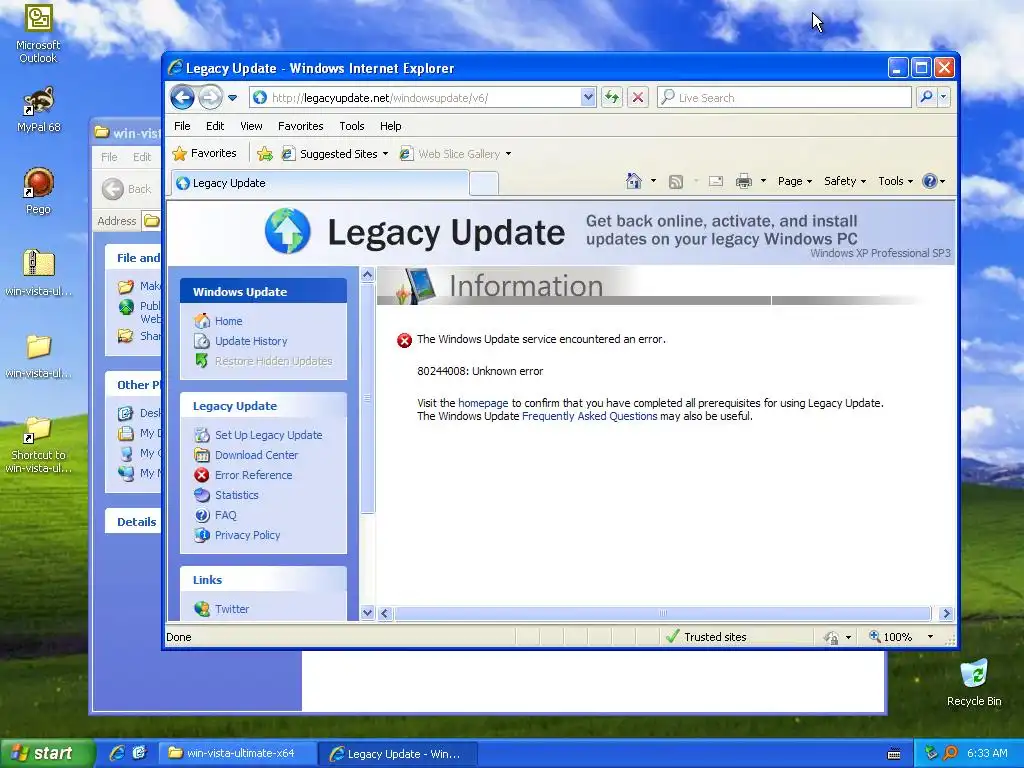The width and height of the screenshot is (1024, 768).
Task: Open the Tools menu in menu bar
Action: tap(351, 126)
